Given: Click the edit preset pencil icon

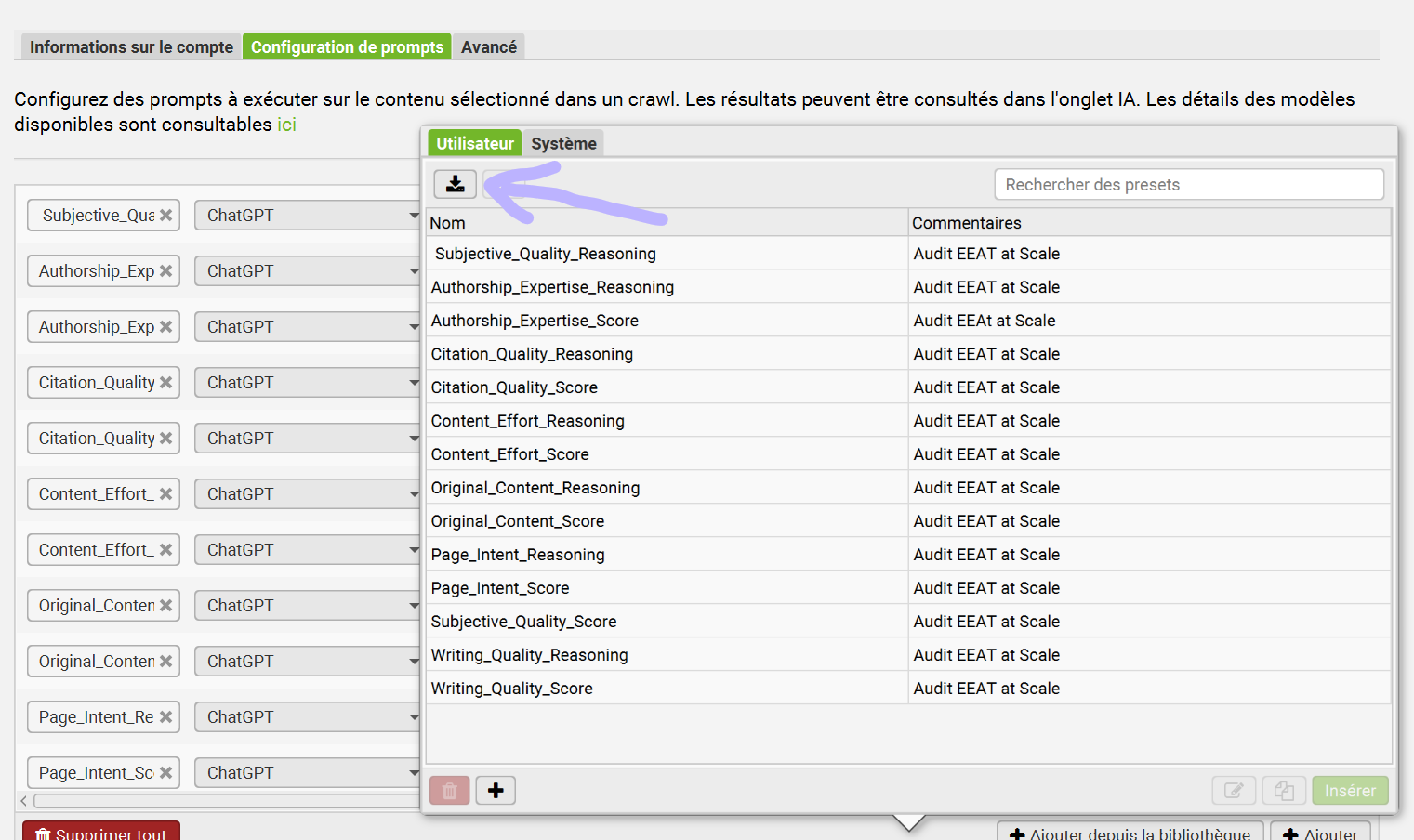Looking at the screenshot, I should point(1234,791).
